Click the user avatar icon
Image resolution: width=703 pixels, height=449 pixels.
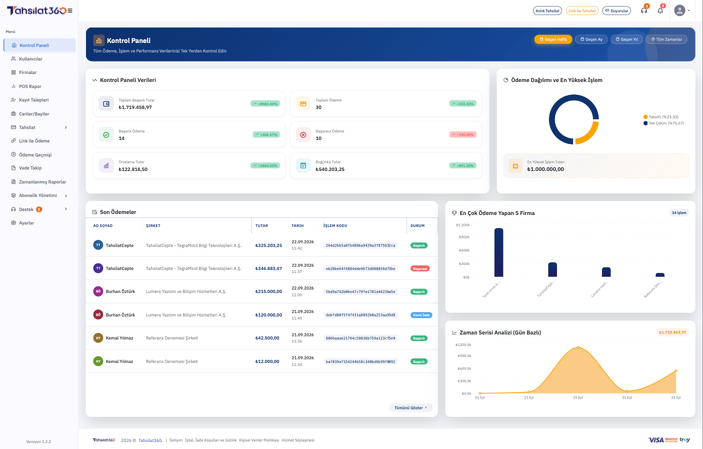pyautogui.click(x=680, y=10)
